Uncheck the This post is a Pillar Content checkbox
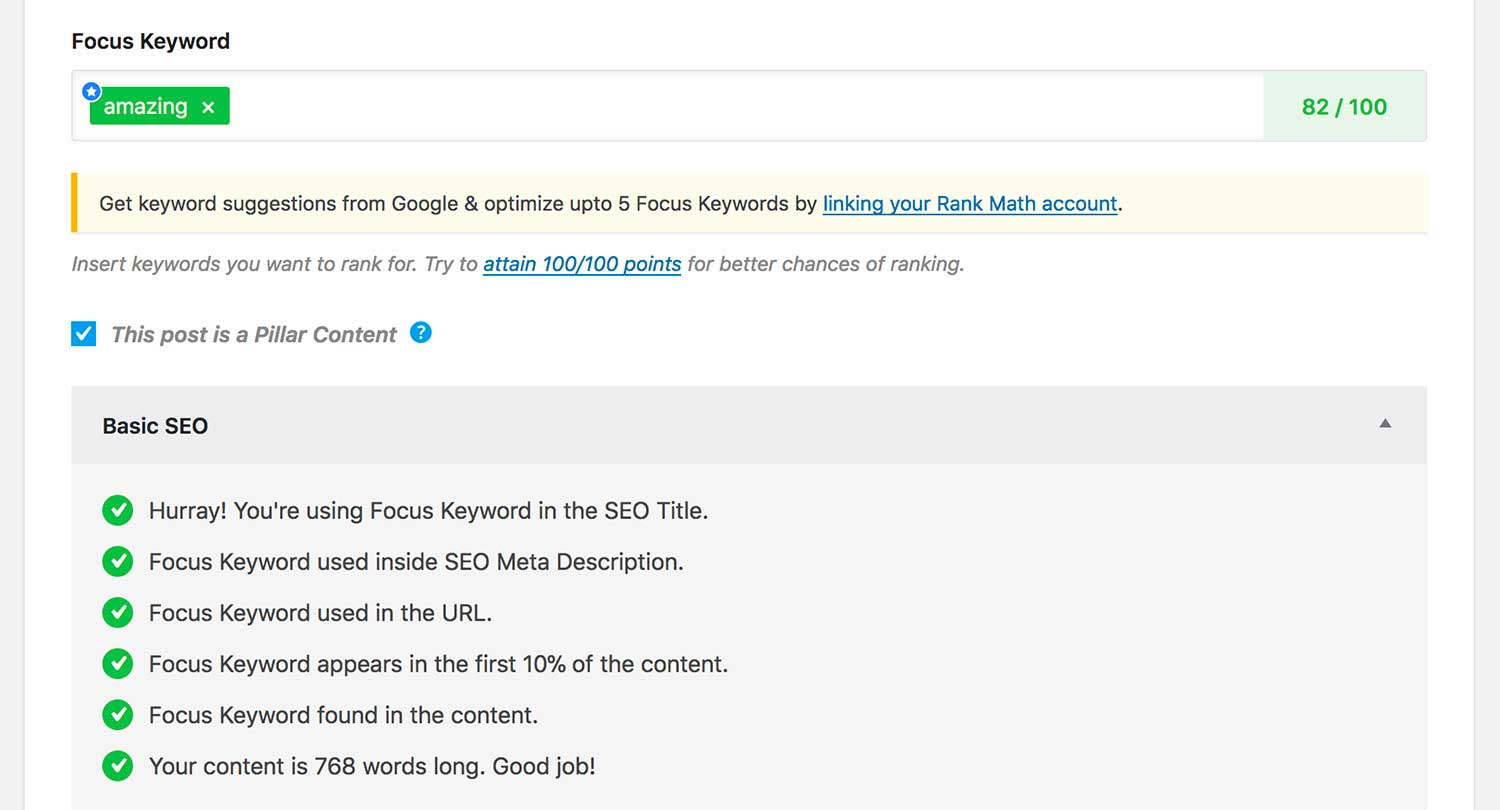1500x810 pixels. [84, 334]
